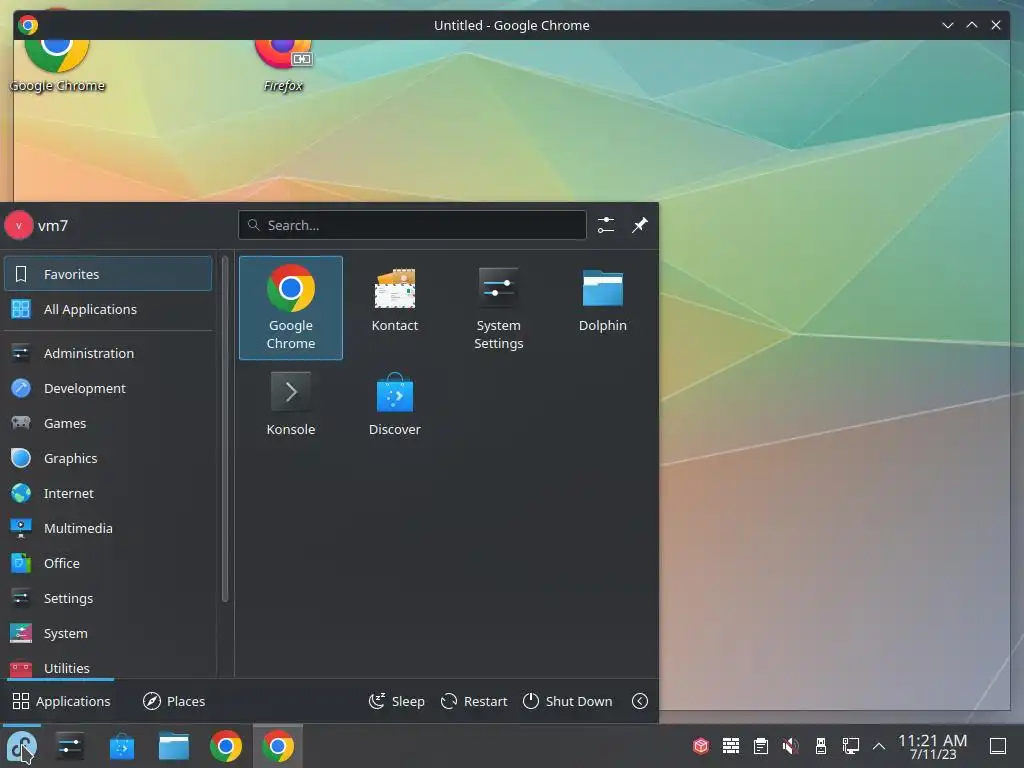Open the Utilities category
This screenshot has height=768, width=1024.
tap(108, 666)
